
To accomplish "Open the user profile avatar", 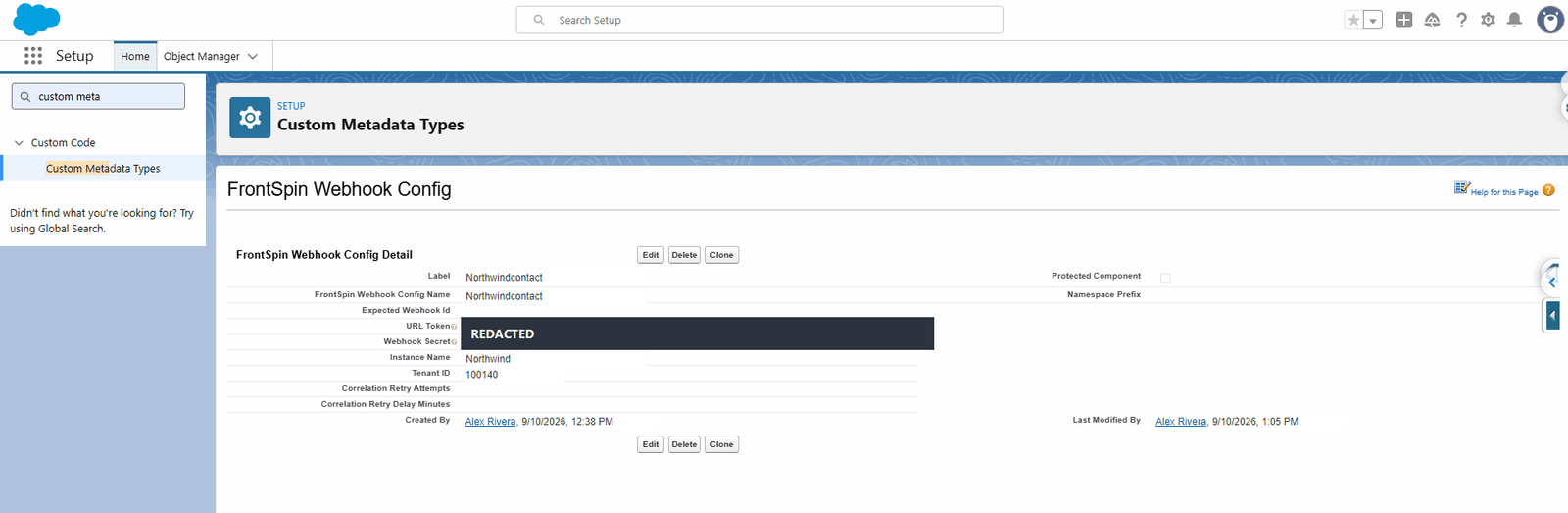I will point(1550,20).
